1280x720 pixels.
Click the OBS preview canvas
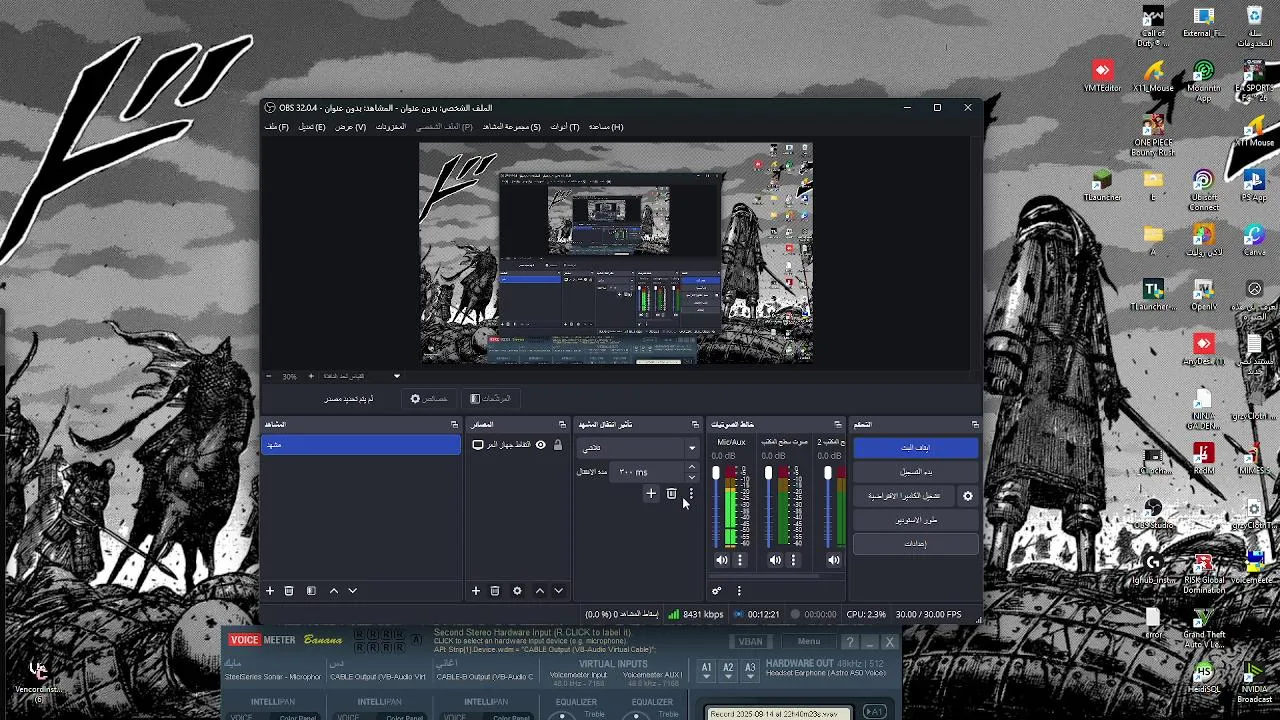[x=616, y=252]
